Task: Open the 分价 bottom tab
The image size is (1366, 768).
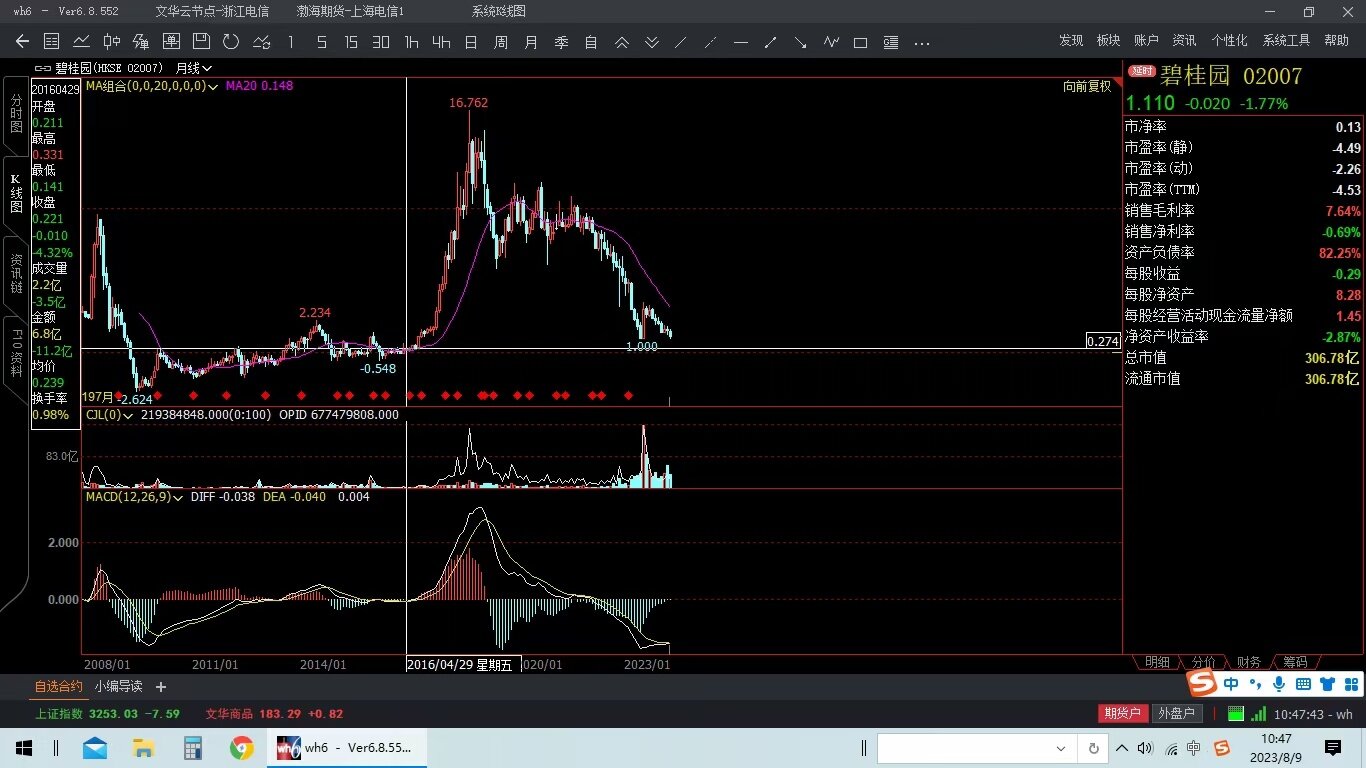Action: (x=1204, y=662)
